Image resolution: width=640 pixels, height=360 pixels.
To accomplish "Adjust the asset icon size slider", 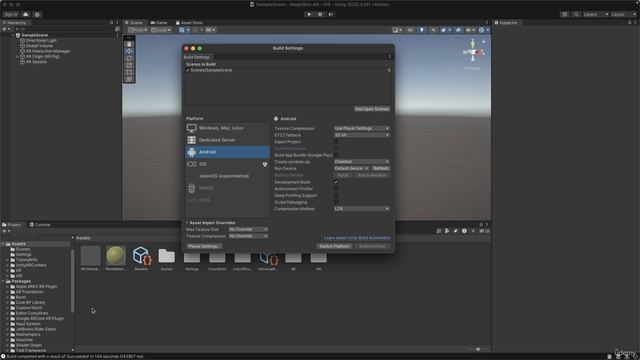I will 478,349.
